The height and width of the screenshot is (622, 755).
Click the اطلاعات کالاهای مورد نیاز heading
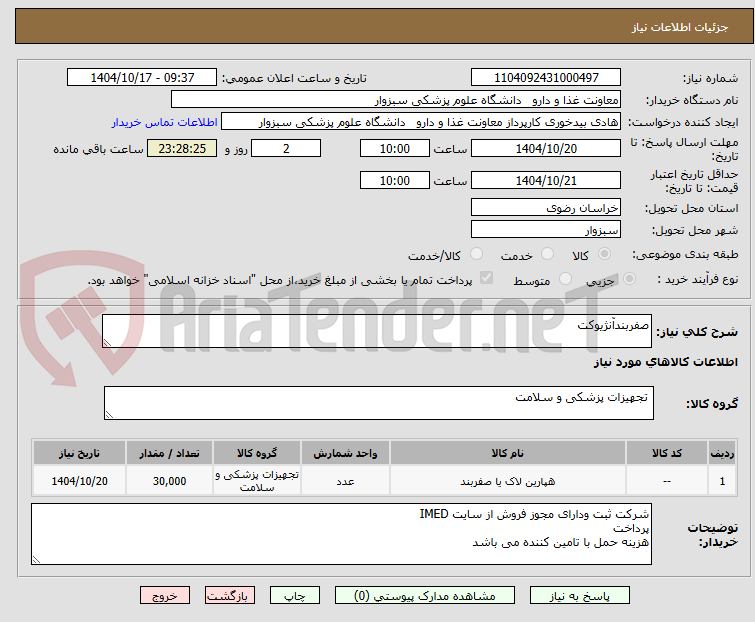tap(665, 362)
